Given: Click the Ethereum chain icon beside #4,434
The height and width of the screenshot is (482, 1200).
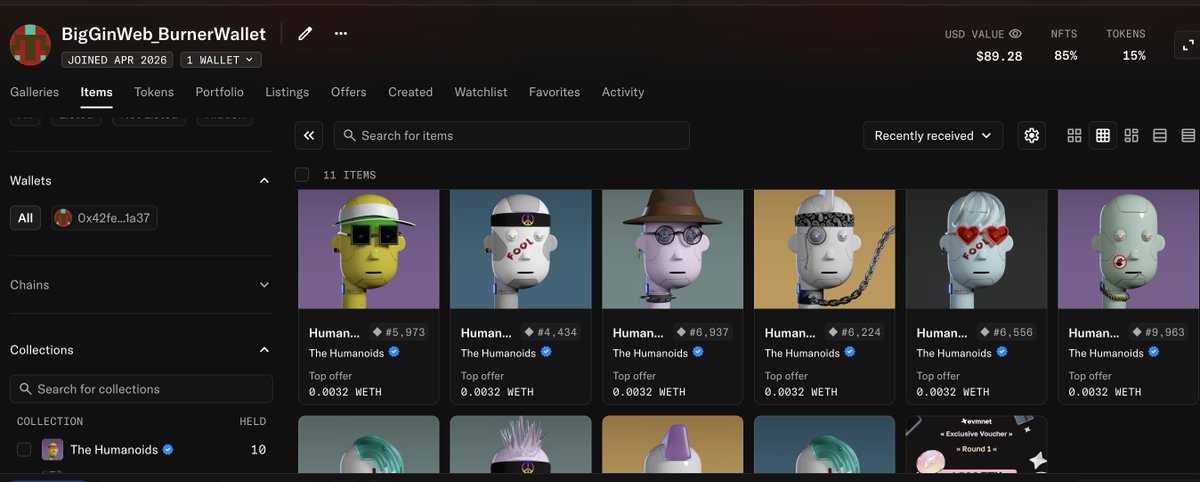Looking at the screenshot, I should [x=529, y=332].
